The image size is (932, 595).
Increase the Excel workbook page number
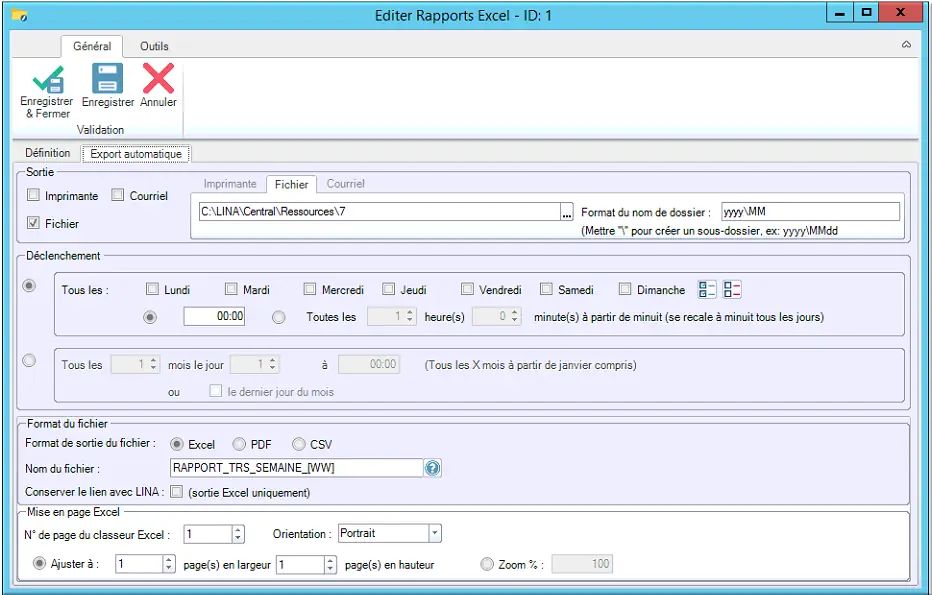[238, 530]
